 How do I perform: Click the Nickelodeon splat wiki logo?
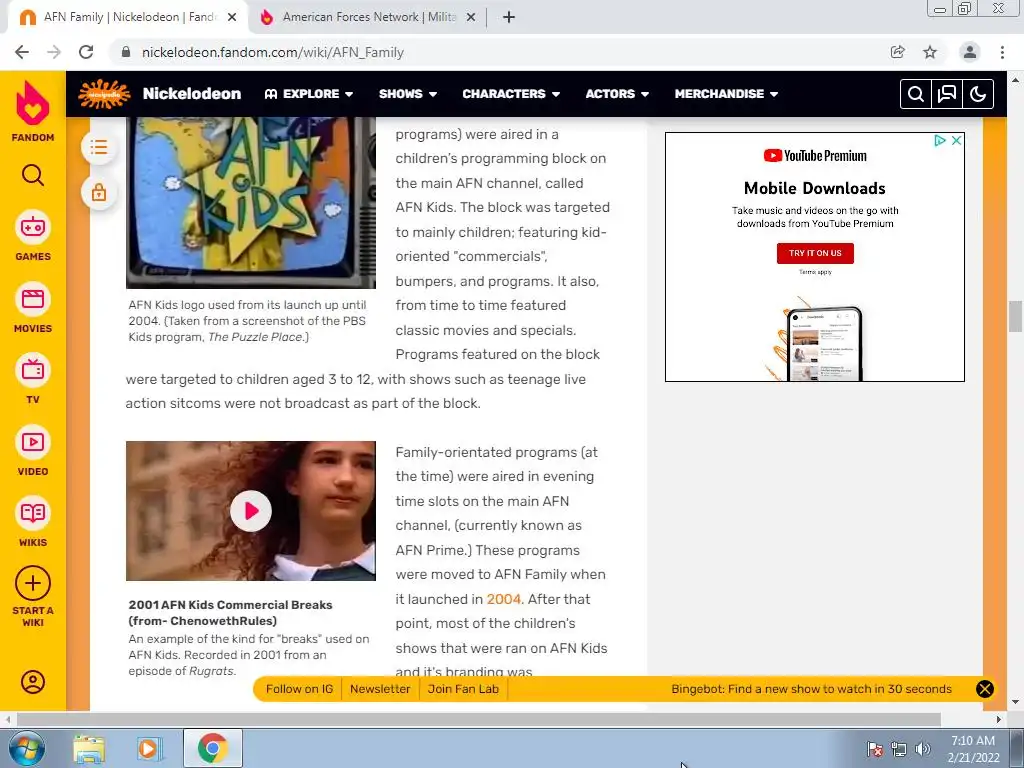(x=104, y=94)
